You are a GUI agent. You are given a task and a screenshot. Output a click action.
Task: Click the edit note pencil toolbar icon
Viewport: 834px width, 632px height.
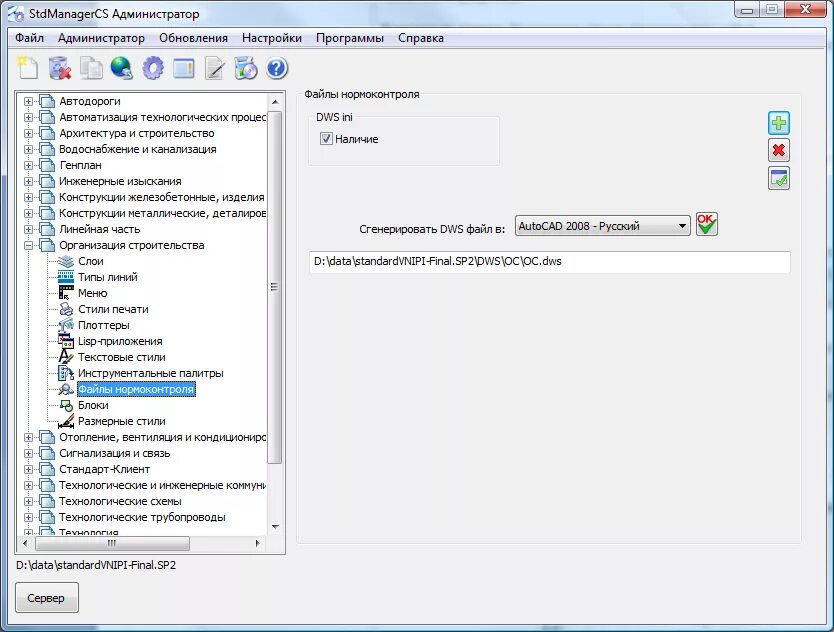215,69
